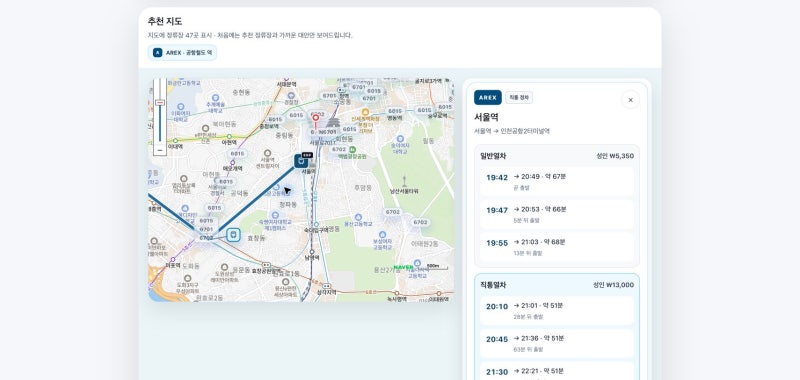
Task: Click the 6015 bus bubble by 명동역
Action: tap(395, 111)
